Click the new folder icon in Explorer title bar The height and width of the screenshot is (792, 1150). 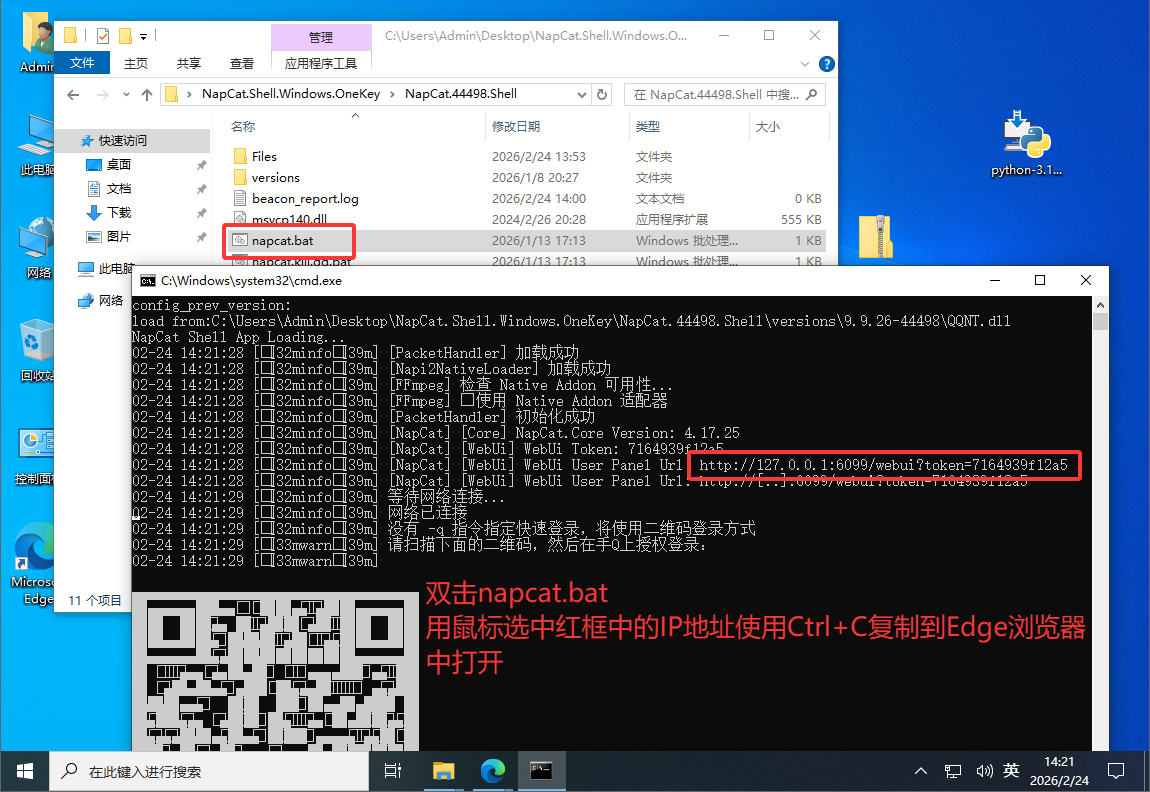pos(125,35)
